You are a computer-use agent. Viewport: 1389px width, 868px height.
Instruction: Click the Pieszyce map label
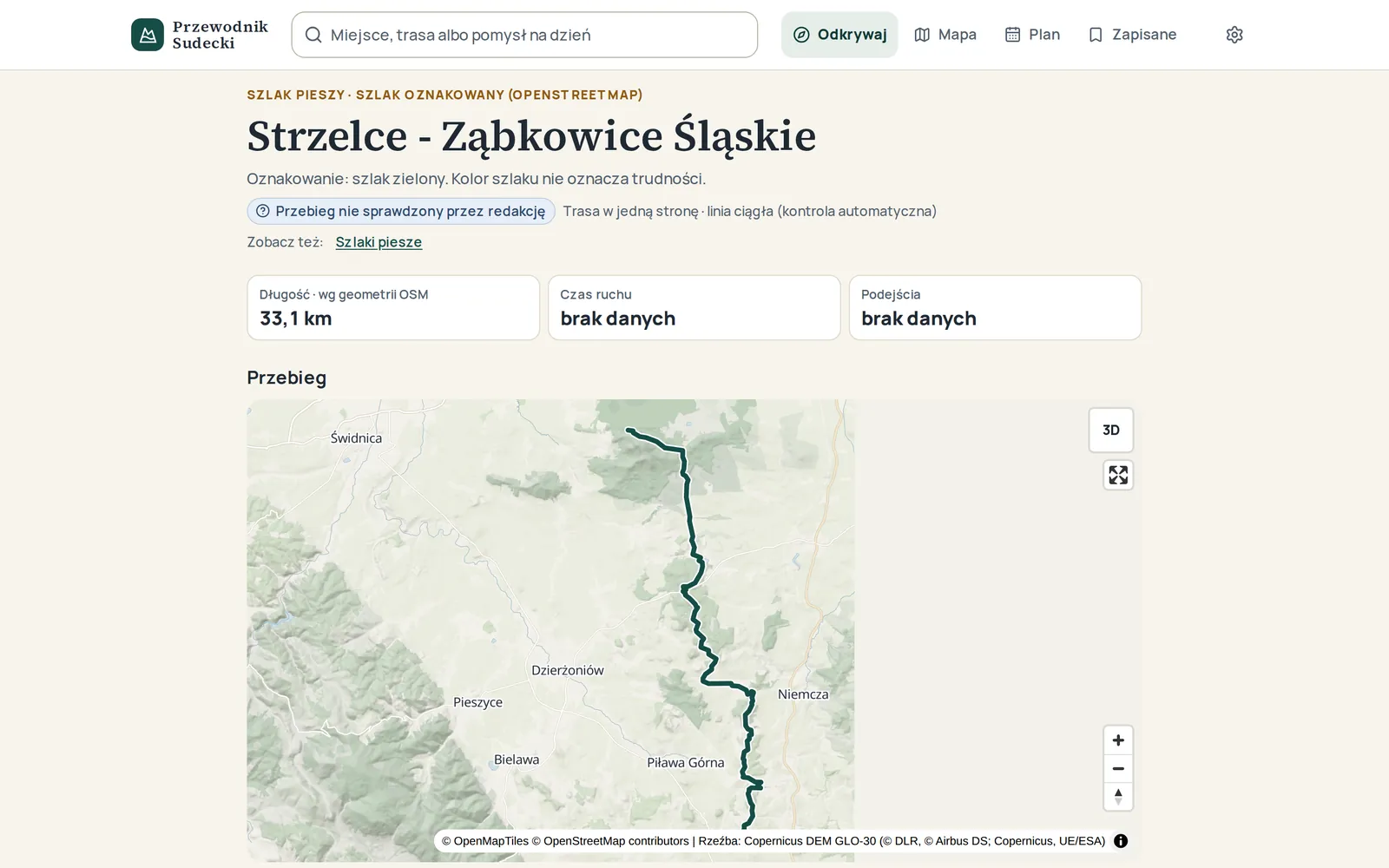coord(477,702)
